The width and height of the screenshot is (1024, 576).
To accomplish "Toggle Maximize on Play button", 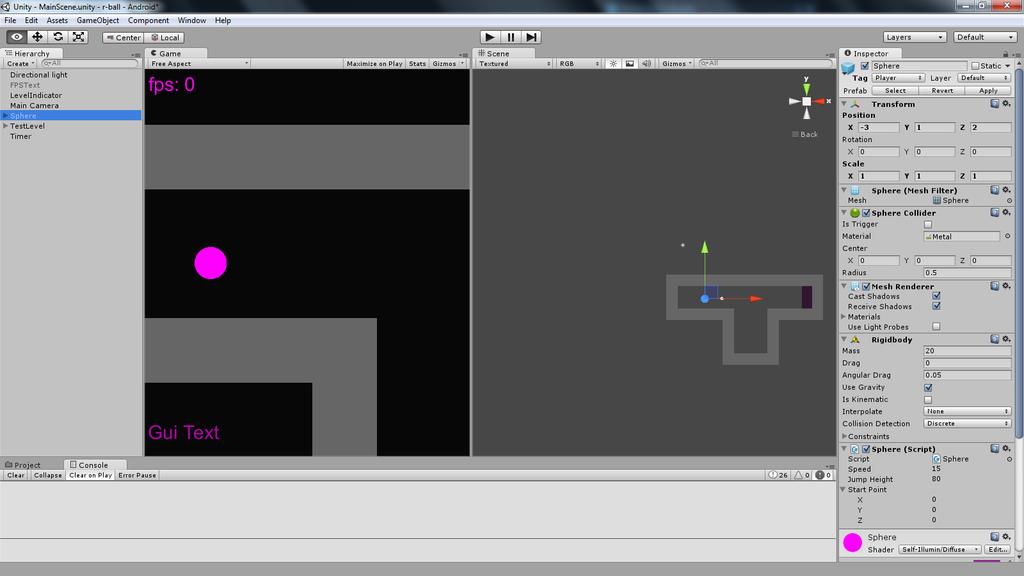I will click(x=374, y=63).
